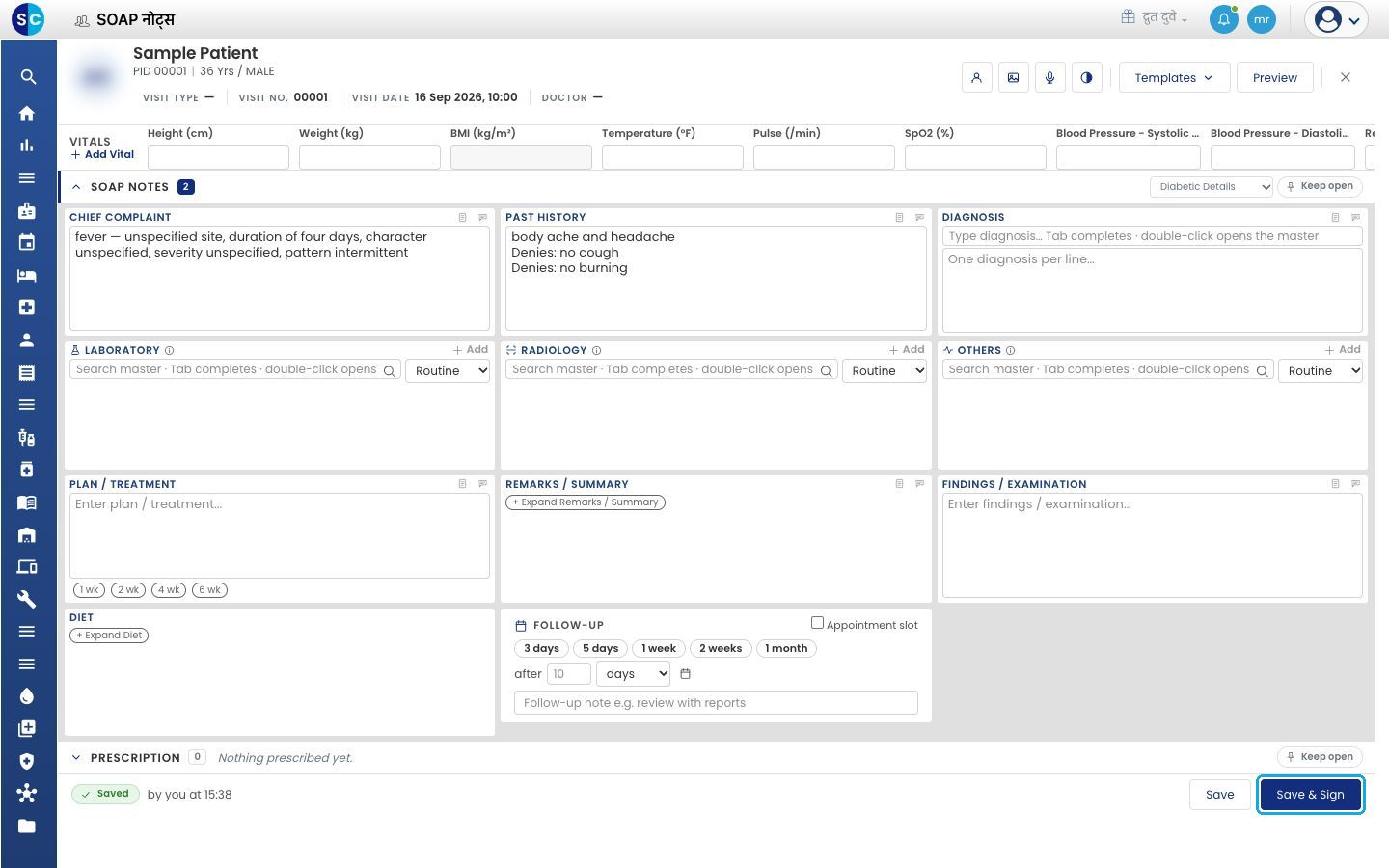Open the follow-up calendar date picker icon
Image resolution: width=1389 pixels, height=868 pixels.
[x=686, y=674]
